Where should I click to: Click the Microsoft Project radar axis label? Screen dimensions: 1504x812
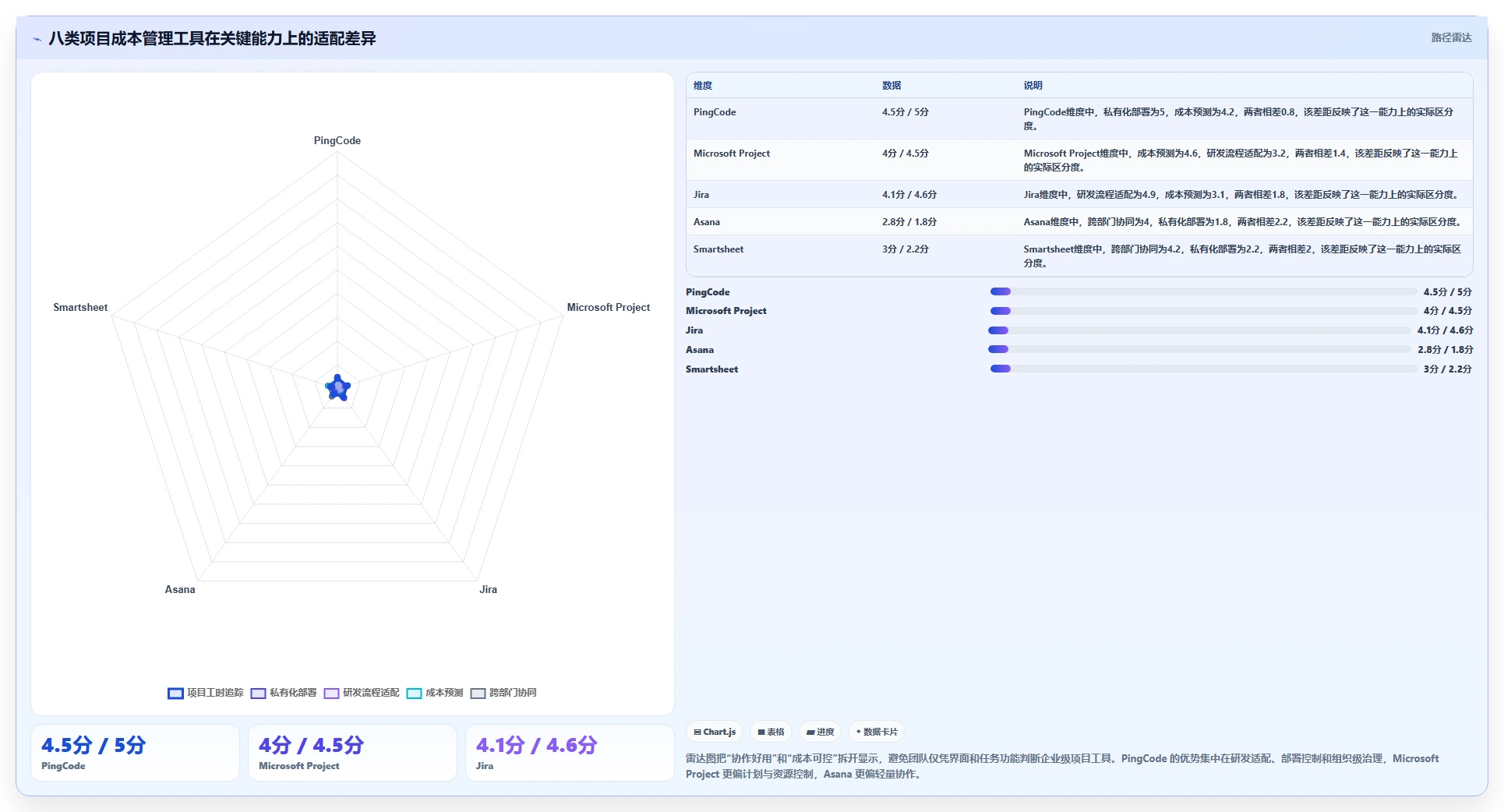coord(609,308)
